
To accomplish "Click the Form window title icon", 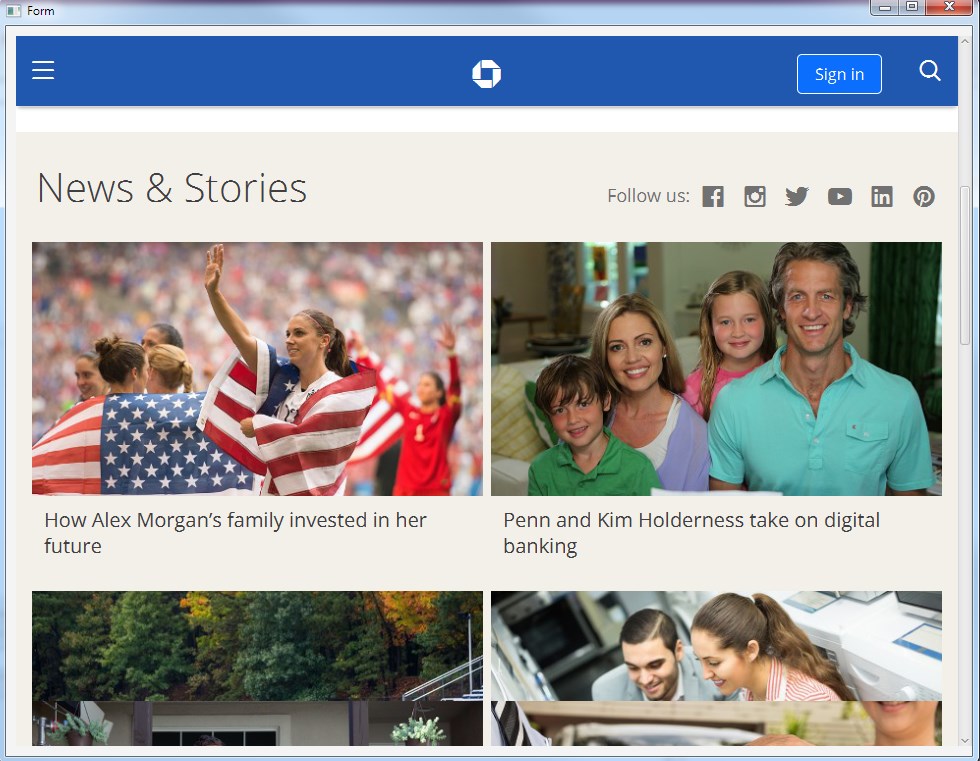I will [x=13, y=11].
